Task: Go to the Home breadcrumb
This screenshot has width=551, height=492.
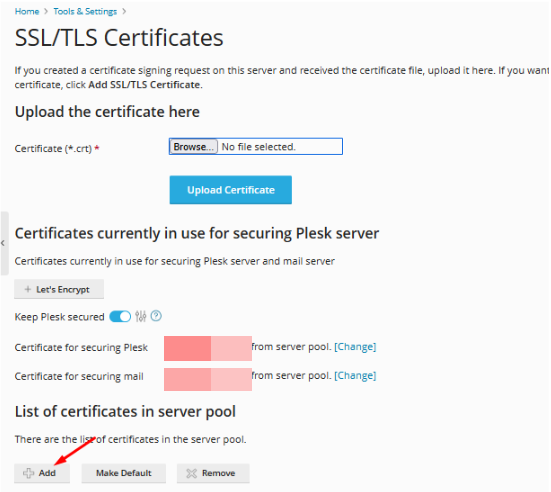Action: (27, 12)
